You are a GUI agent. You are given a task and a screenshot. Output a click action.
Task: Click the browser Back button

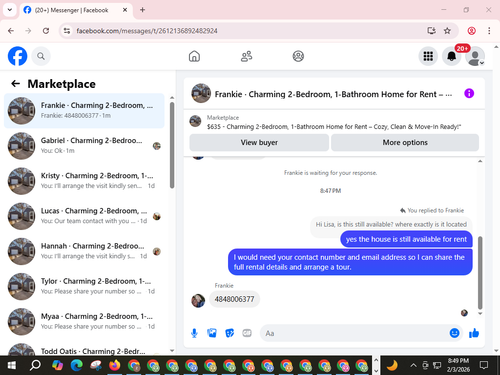[11, 31]
